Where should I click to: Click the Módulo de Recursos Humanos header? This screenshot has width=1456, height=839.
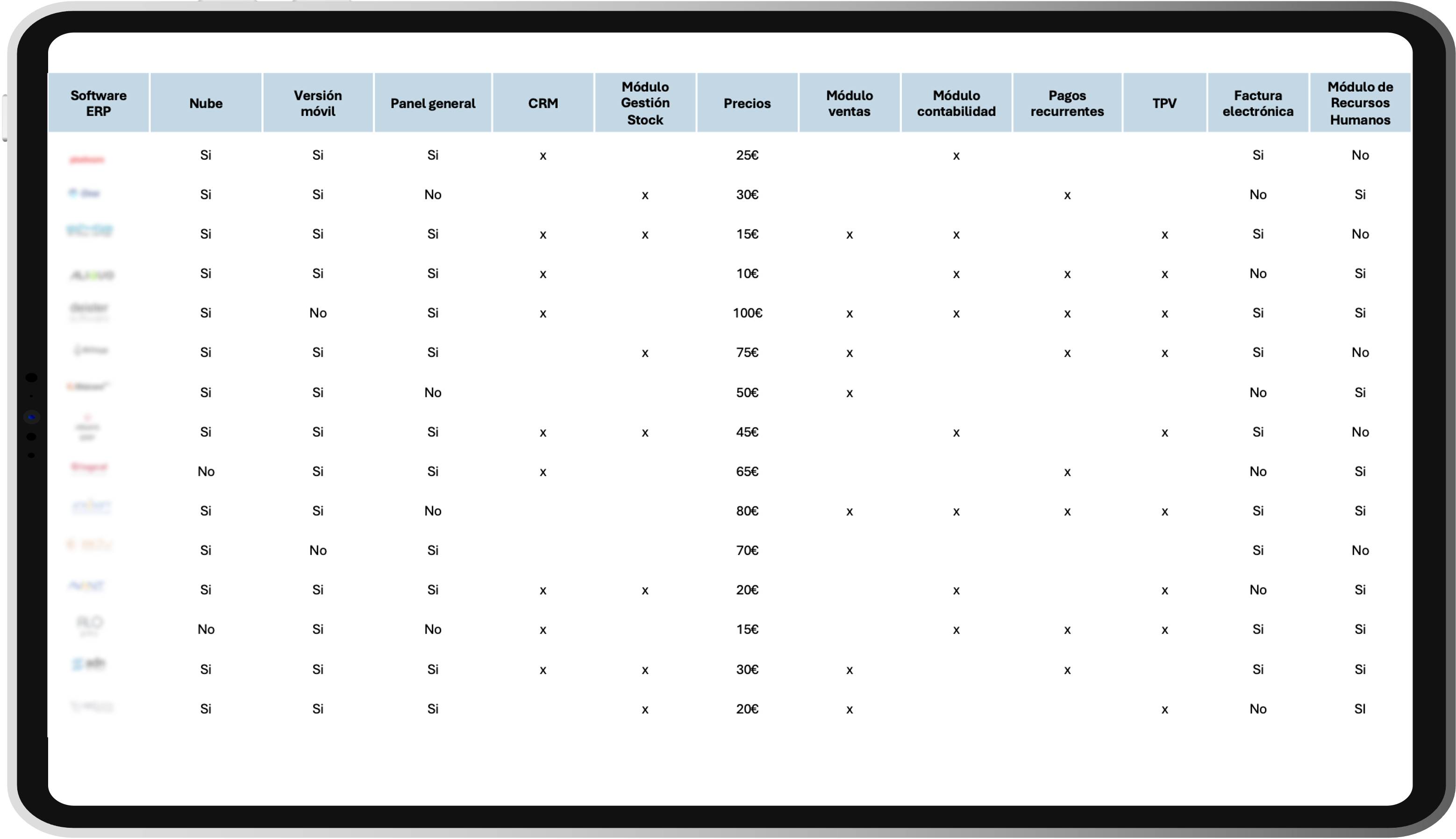tap(1360, 103)
